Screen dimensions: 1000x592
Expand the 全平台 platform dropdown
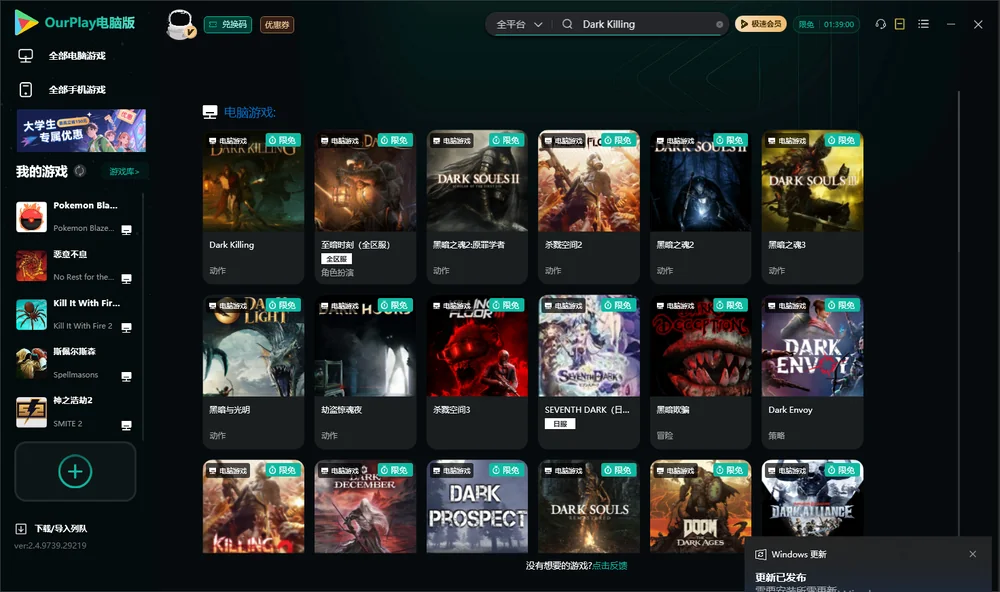click(x=519, y=24)
